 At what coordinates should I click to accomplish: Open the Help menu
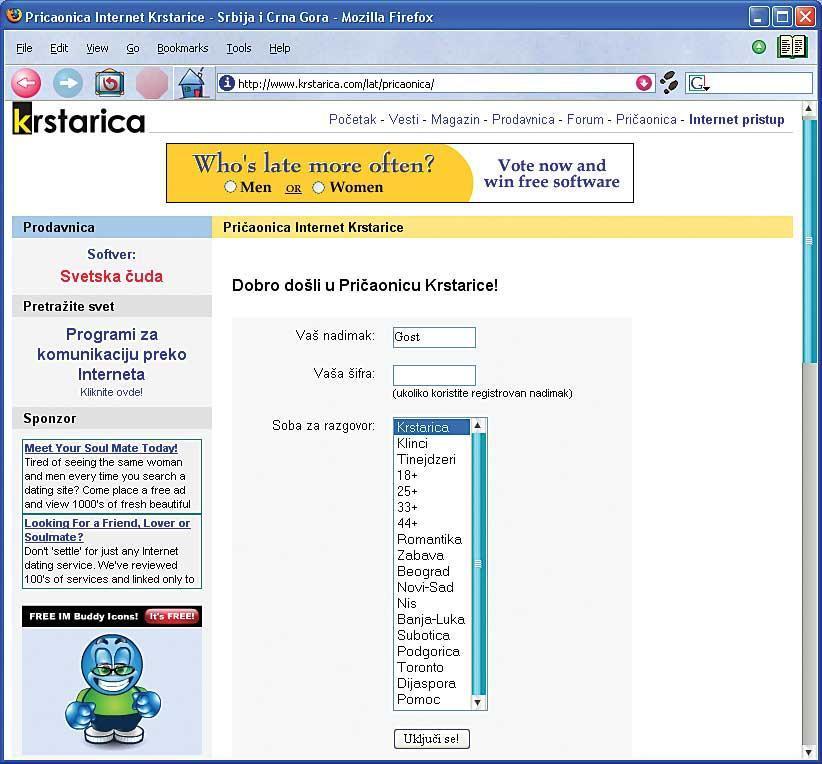click(x=279, y=48)
